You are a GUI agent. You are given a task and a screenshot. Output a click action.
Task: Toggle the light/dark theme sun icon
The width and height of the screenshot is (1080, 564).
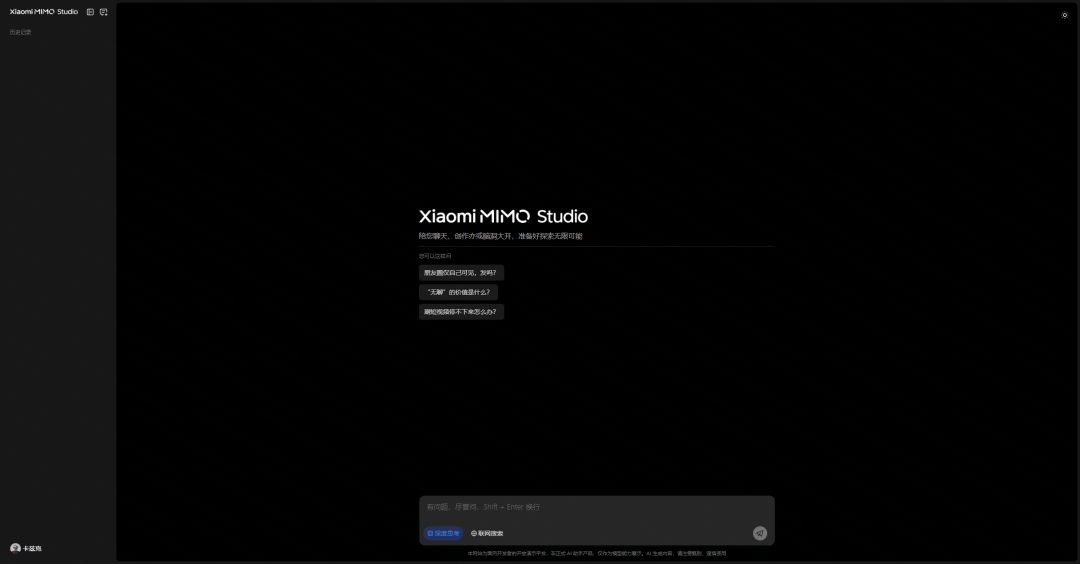point(1064,14)
